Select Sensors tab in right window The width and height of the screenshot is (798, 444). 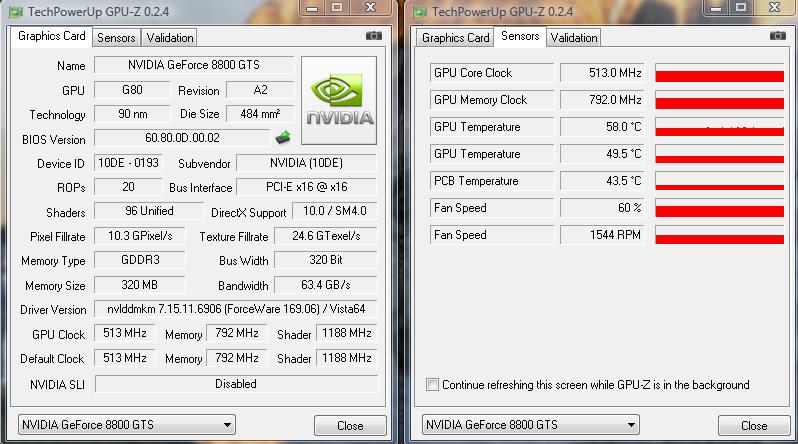pos(520,36)
